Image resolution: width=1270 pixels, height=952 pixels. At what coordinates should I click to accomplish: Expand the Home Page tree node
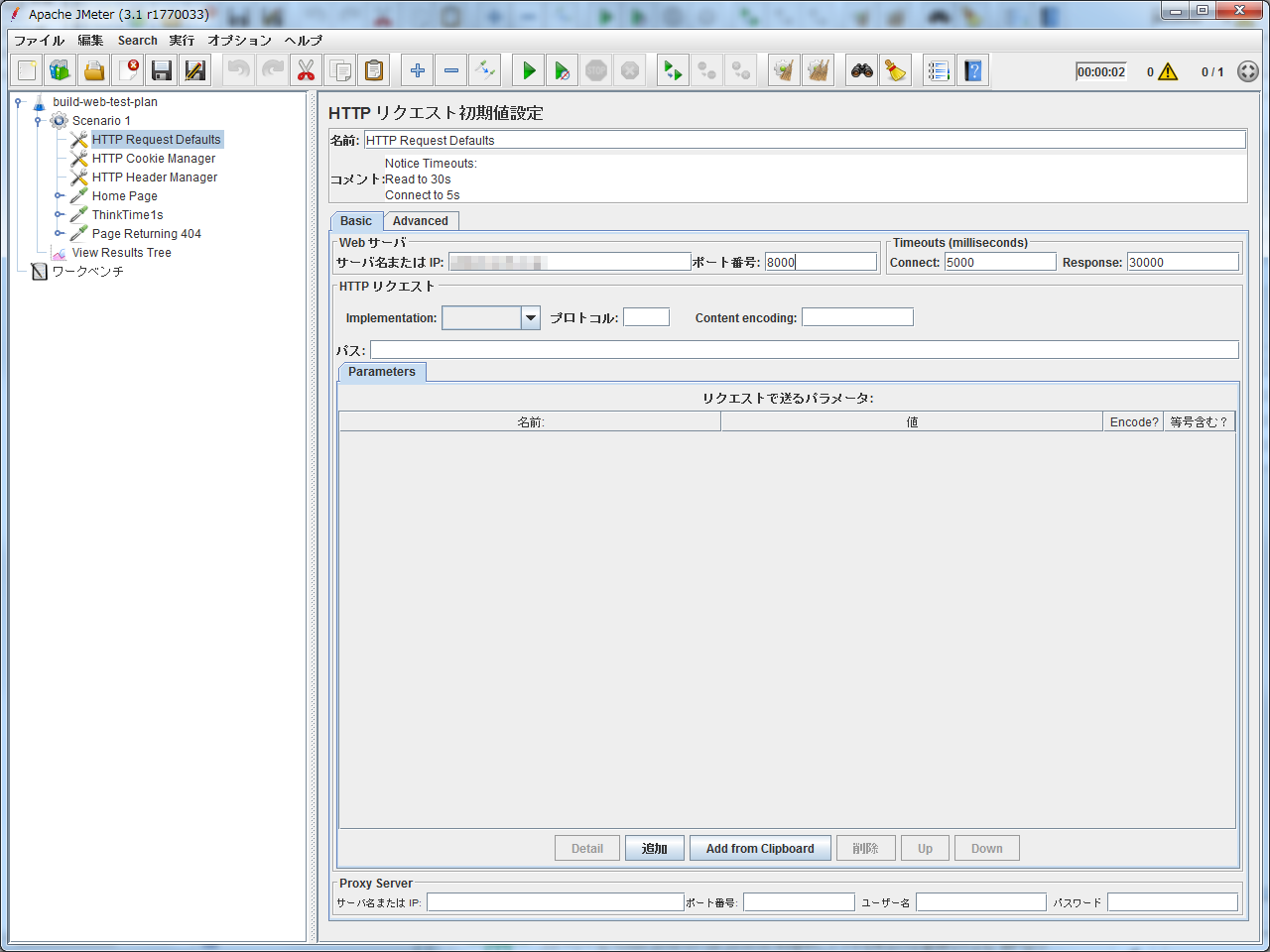[x=59, y=196]
